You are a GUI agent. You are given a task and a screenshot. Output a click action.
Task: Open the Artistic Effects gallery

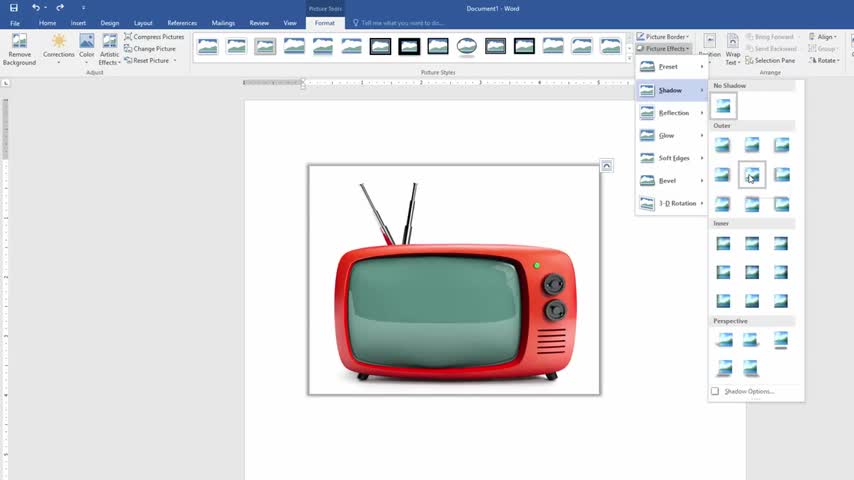pyautogui.click(x=109, y=50)
